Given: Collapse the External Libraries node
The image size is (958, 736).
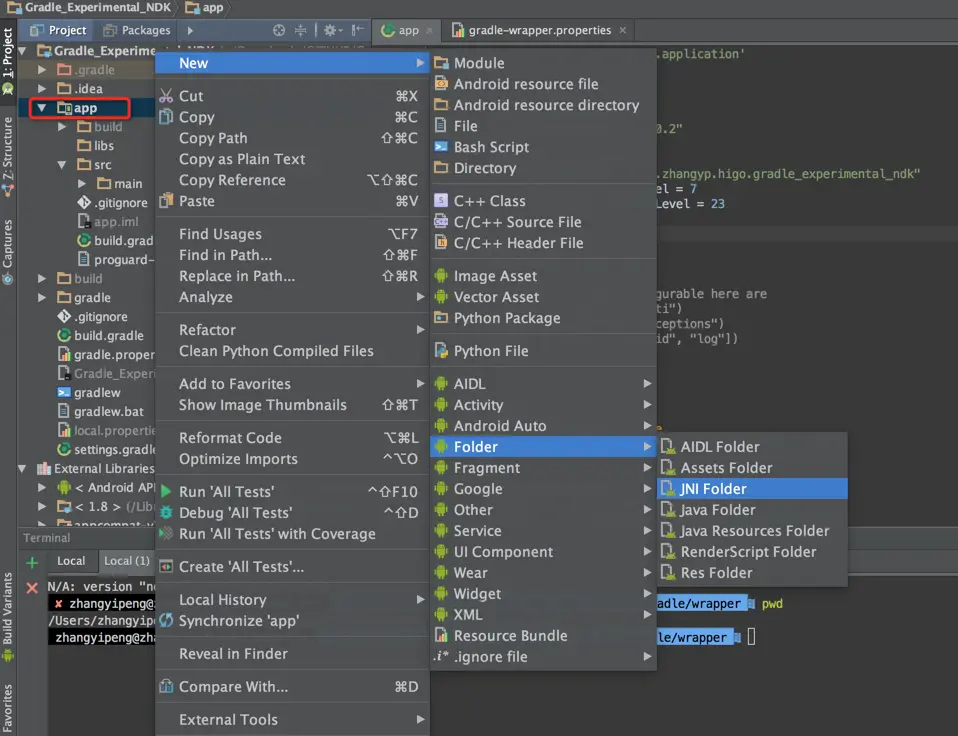Looking at the screenshot, I should point(22,468).
